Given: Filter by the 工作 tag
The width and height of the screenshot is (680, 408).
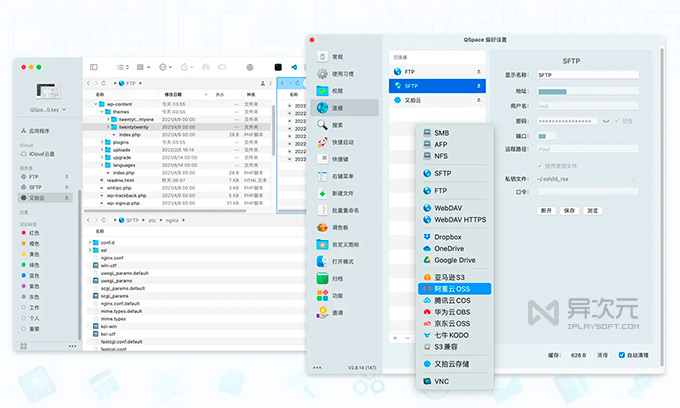Looking at the screenshot, I should point(30,307).
